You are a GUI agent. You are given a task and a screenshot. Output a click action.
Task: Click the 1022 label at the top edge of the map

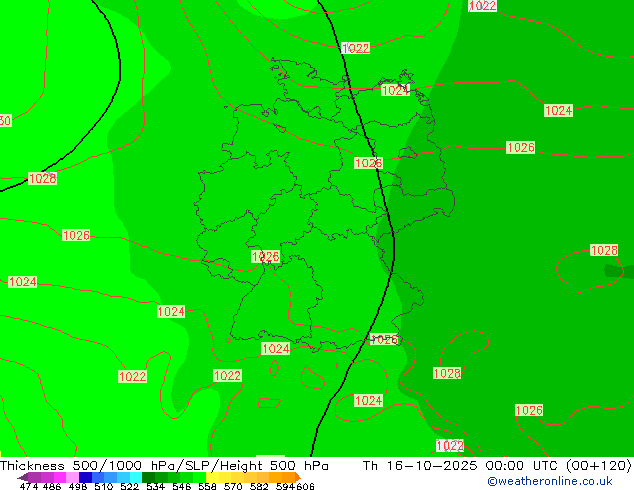[482, 5]
